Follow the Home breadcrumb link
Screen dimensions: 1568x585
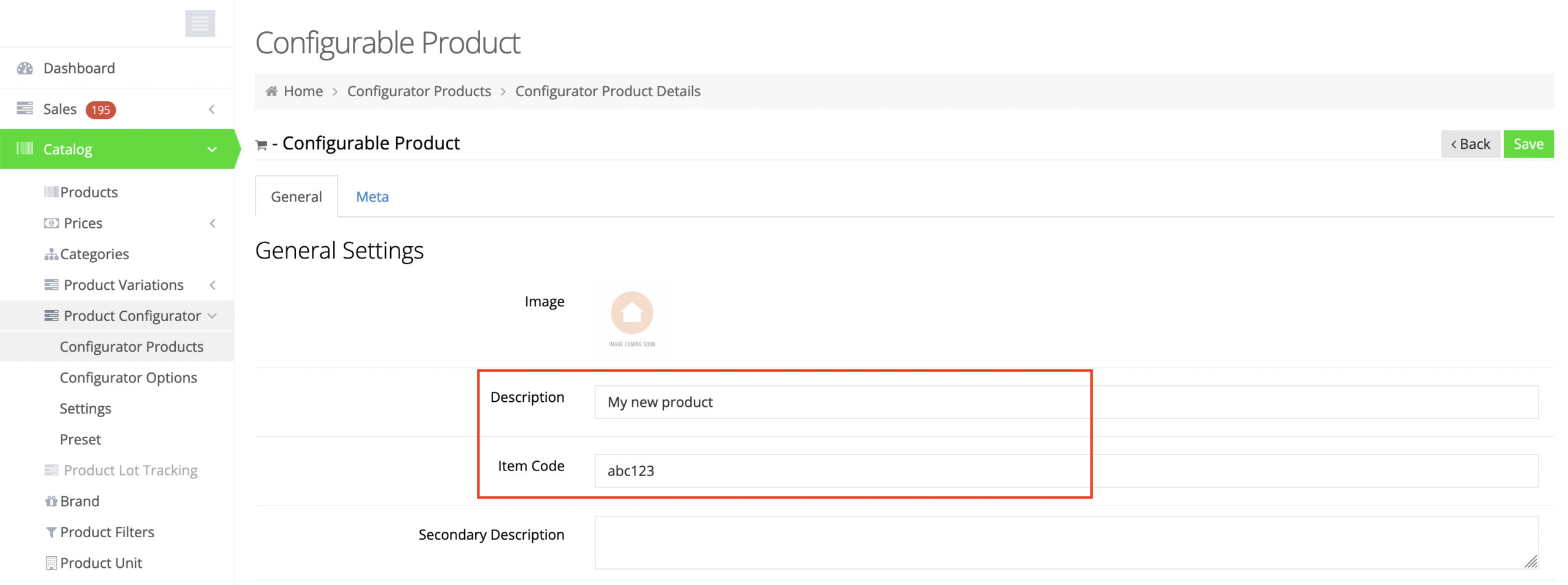point(303,91)
